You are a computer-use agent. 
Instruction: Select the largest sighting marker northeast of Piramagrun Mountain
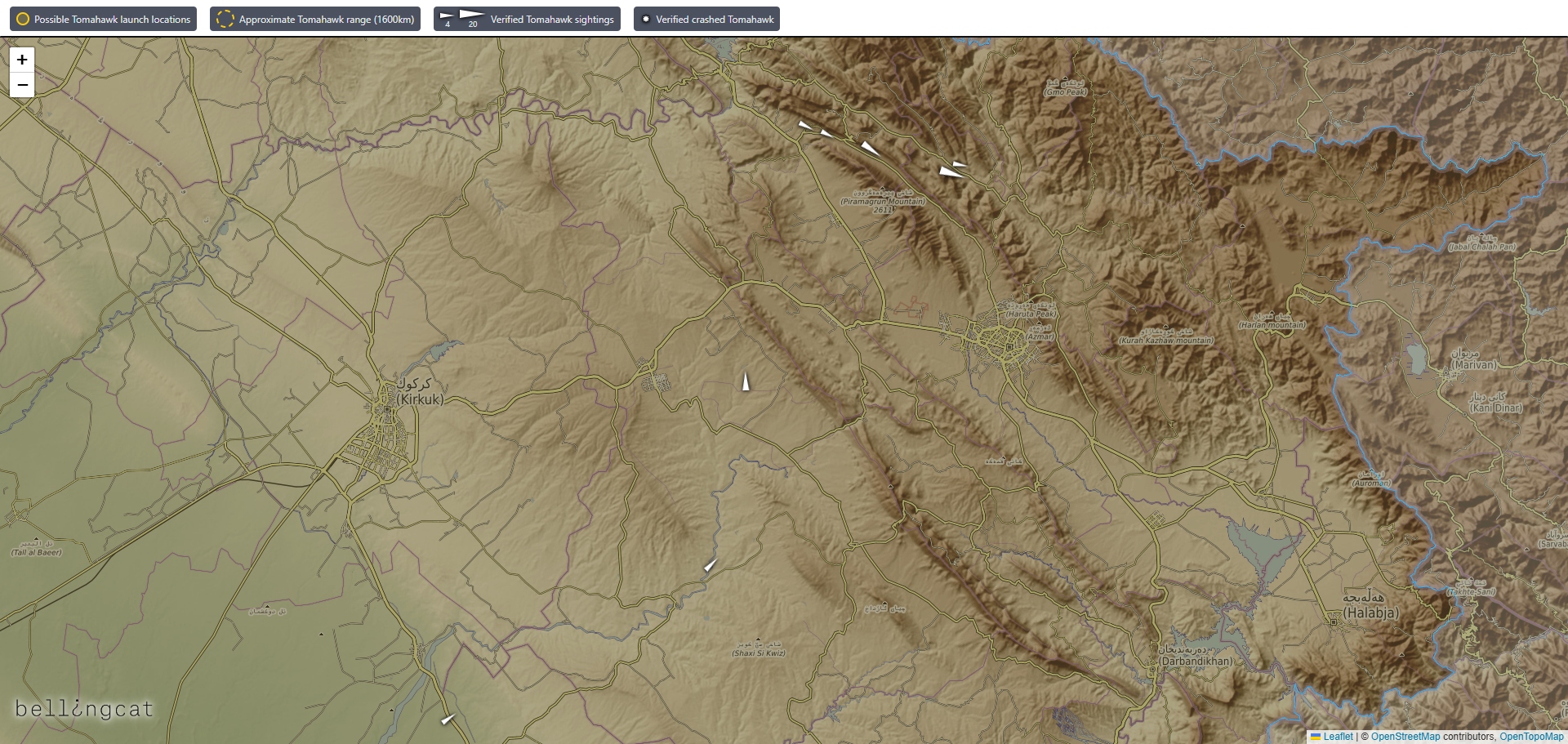950,172
